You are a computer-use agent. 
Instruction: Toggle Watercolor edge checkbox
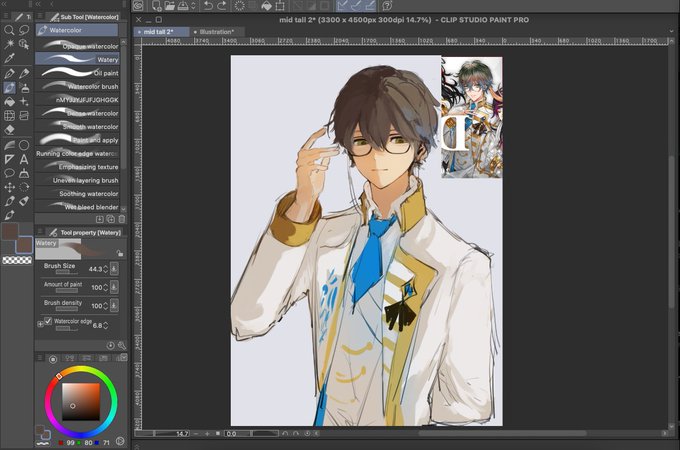tap(48, 321)
